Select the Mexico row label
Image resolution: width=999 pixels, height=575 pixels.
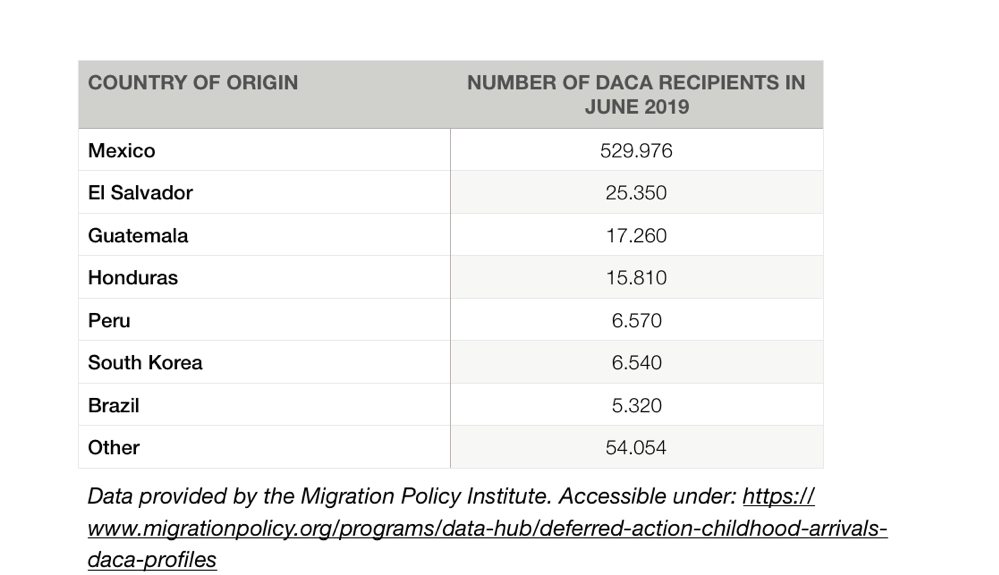[122, 151]
